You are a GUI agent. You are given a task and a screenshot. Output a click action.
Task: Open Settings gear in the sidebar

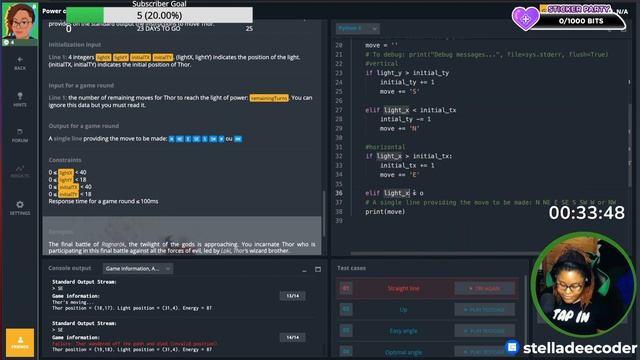(20, 207)
